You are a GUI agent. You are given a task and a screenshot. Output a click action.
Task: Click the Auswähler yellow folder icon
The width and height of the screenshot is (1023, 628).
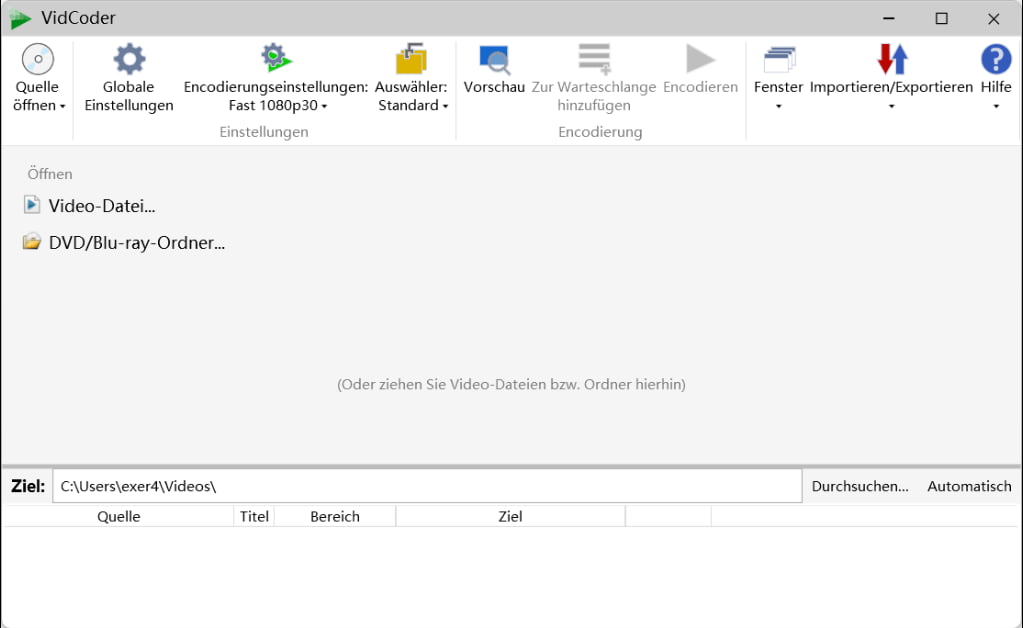point(411,59)
